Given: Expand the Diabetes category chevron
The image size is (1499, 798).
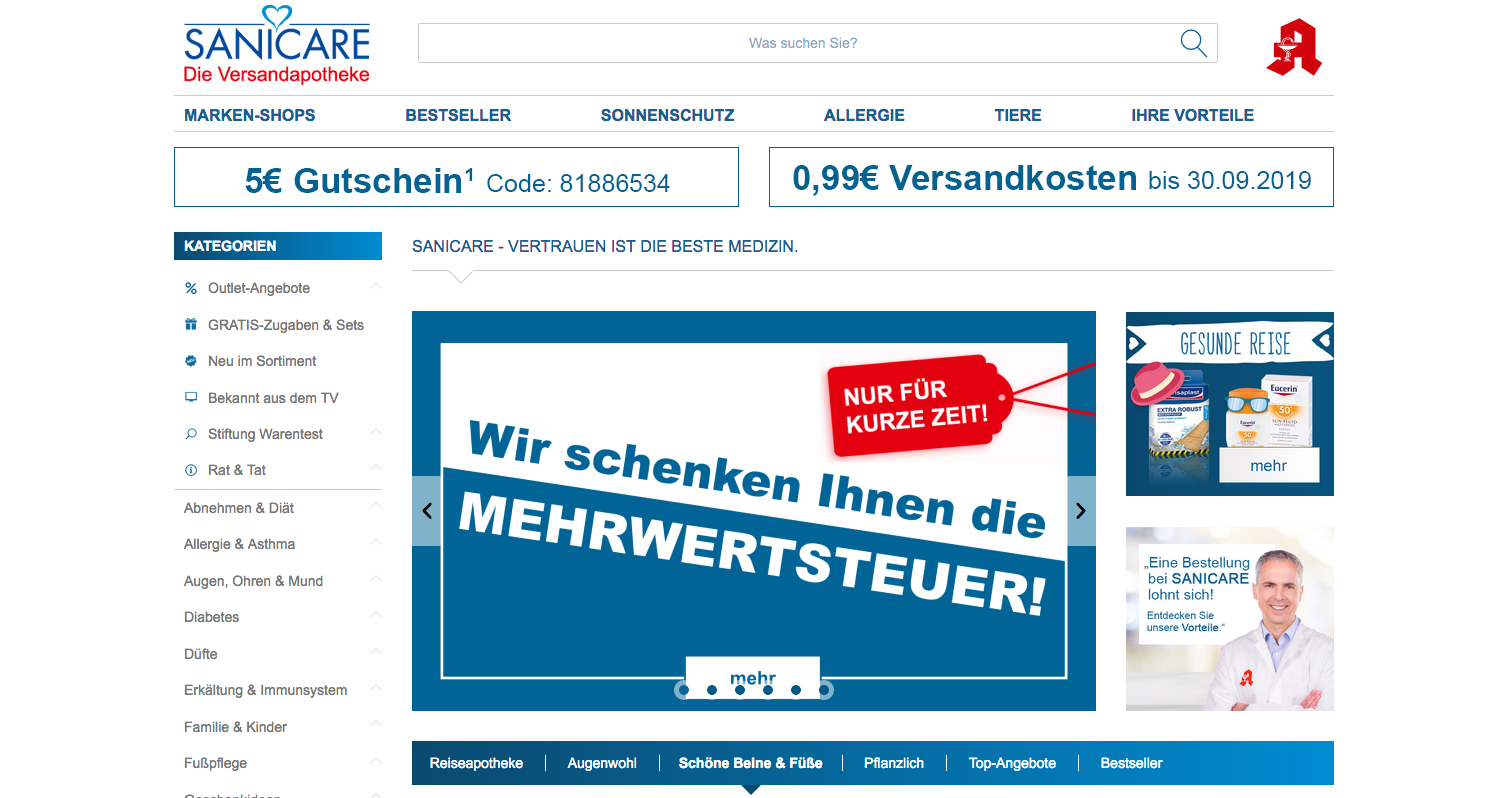Looking at the screenshot, I should (x=376, y=616).
